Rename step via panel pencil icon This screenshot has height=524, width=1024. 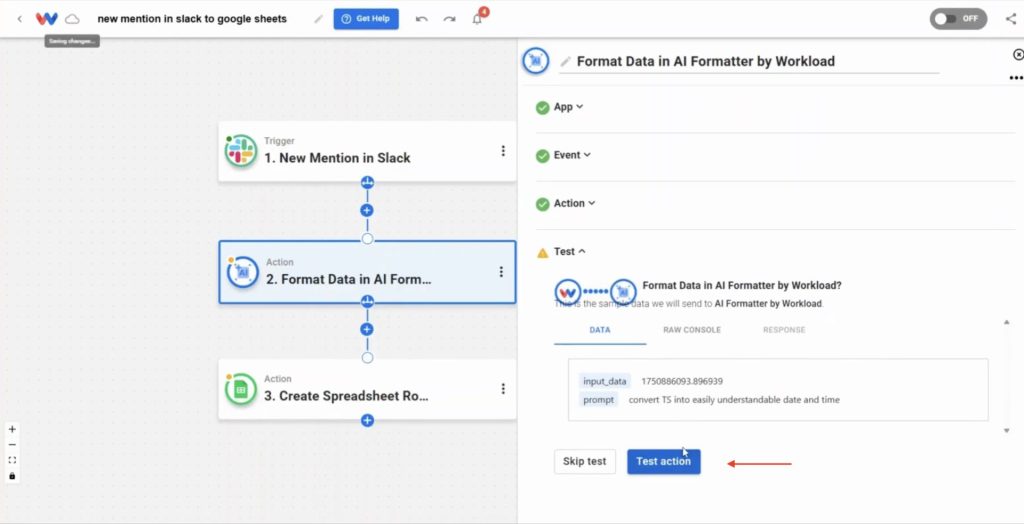click(566, 61)
